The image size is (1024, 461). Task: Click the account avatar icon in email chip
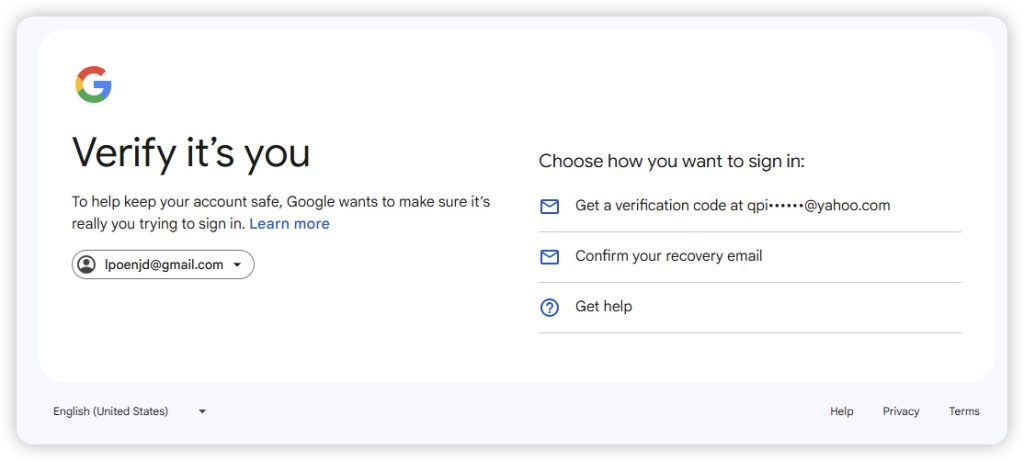[x=87, y=265]
